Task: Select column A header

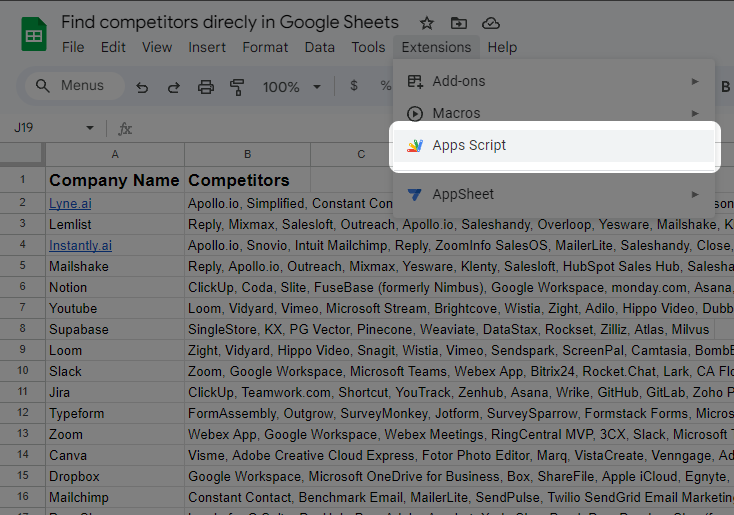Action: pyautogui.click(x=115, y=154)
